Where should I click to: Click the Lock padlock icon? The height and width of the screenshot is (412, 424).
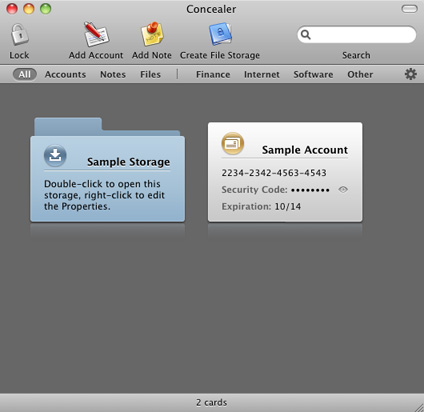tap(20, 34)
